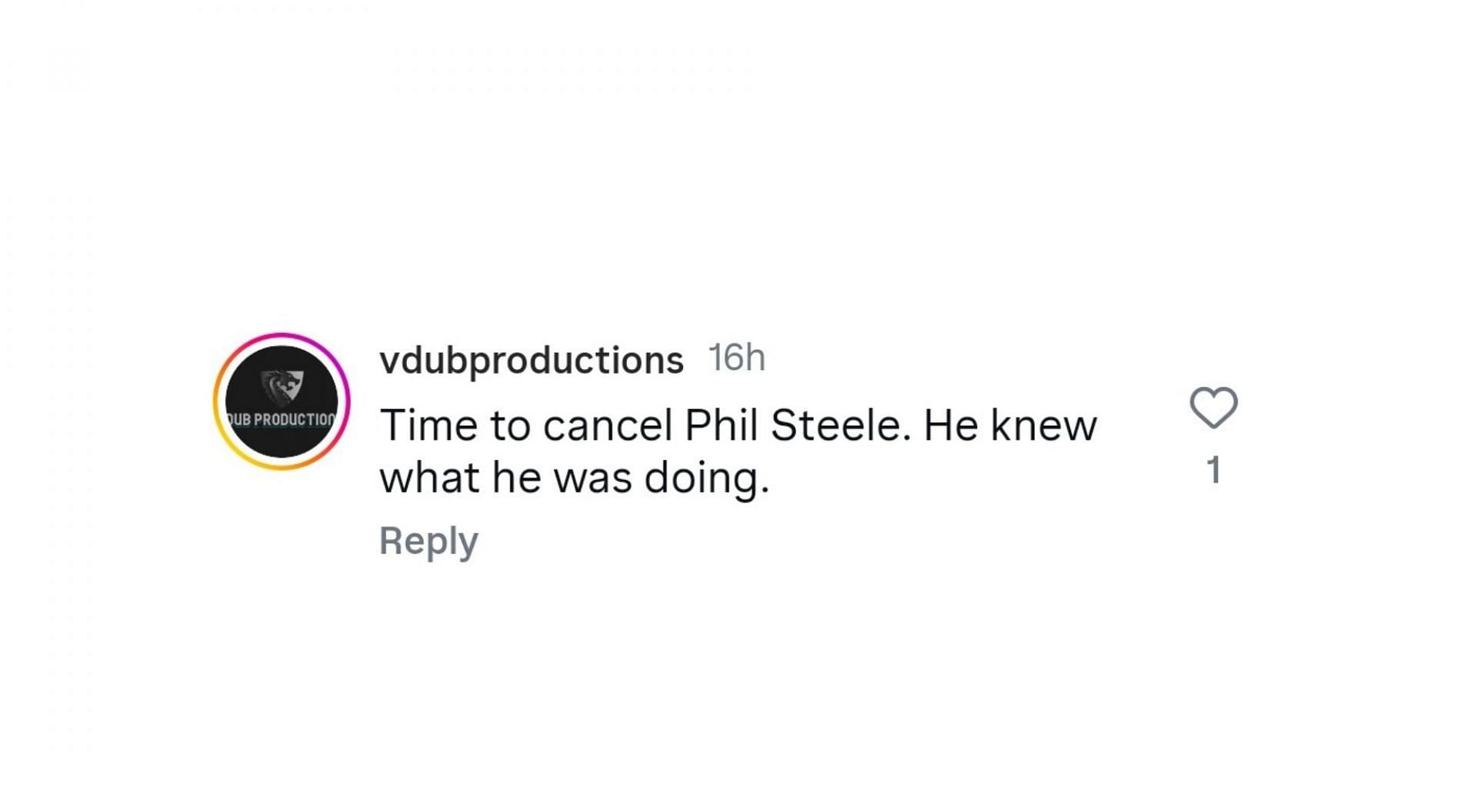Click the word 'Steele.' in the comment
This screenshot has width=1477, height=812.
click(841, 425)
